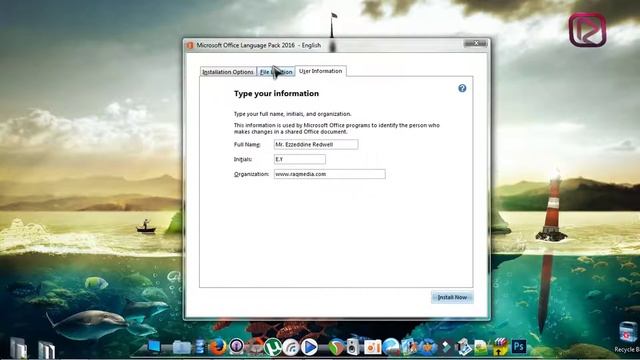Image resolution: width=640 pixels, height=360 pixels.
Task: Click the 'Full Name:' label
Action: tap(247, 144)
